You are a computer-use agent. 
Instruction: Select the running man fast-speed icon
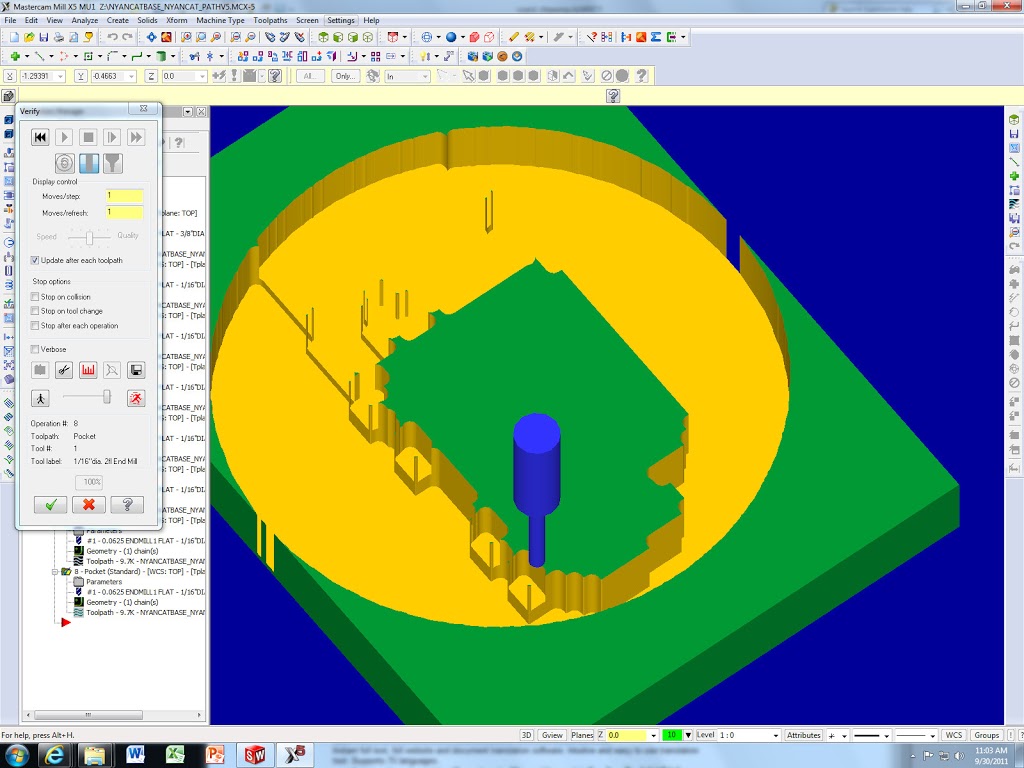click(136, 398)
